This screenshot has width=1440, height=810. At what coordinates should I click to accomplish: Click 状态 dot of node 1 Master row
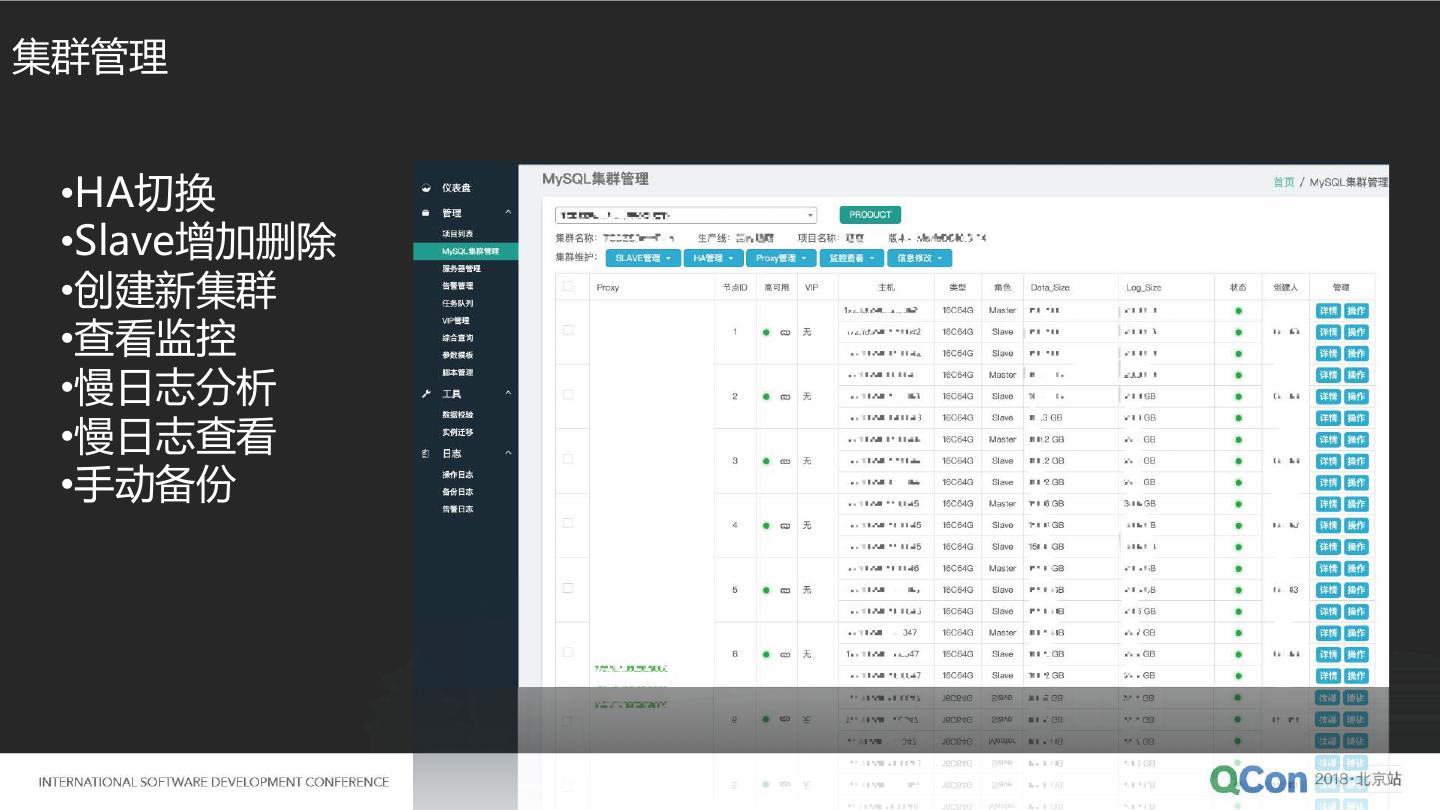[x=1238, y=311]
